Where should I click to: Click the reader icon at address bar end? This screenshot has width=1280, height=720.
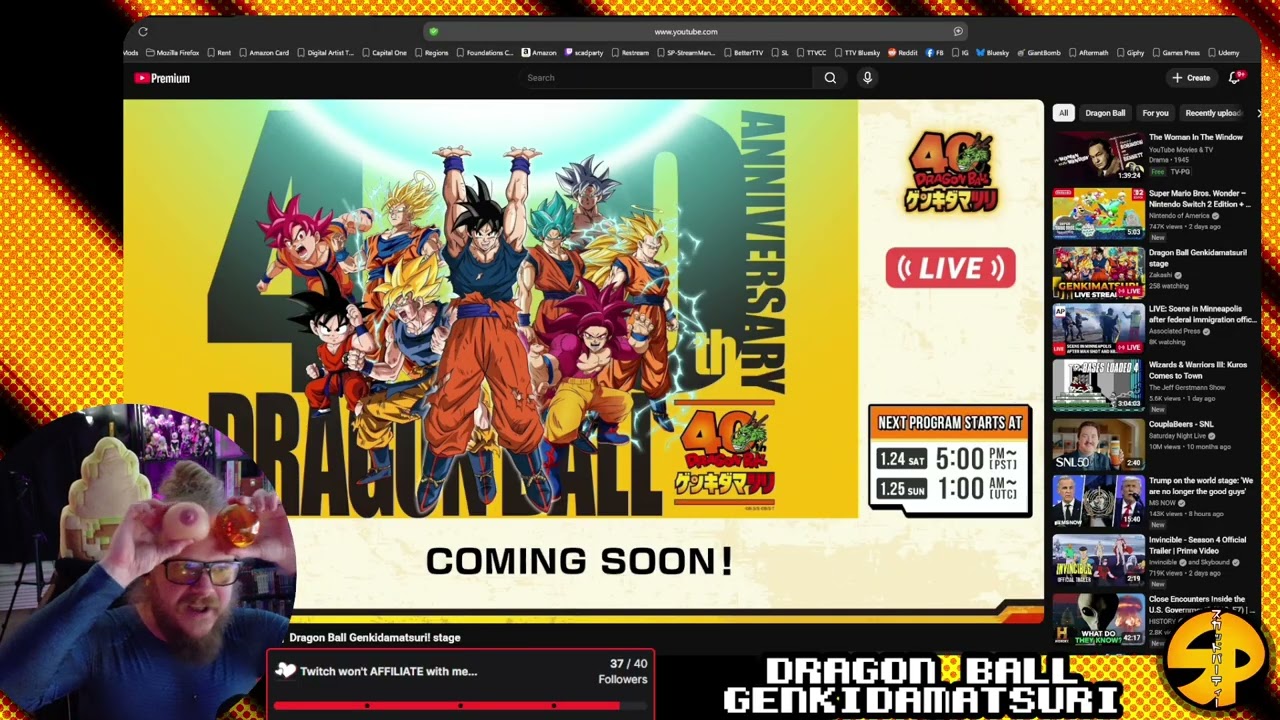coord(958,32)
